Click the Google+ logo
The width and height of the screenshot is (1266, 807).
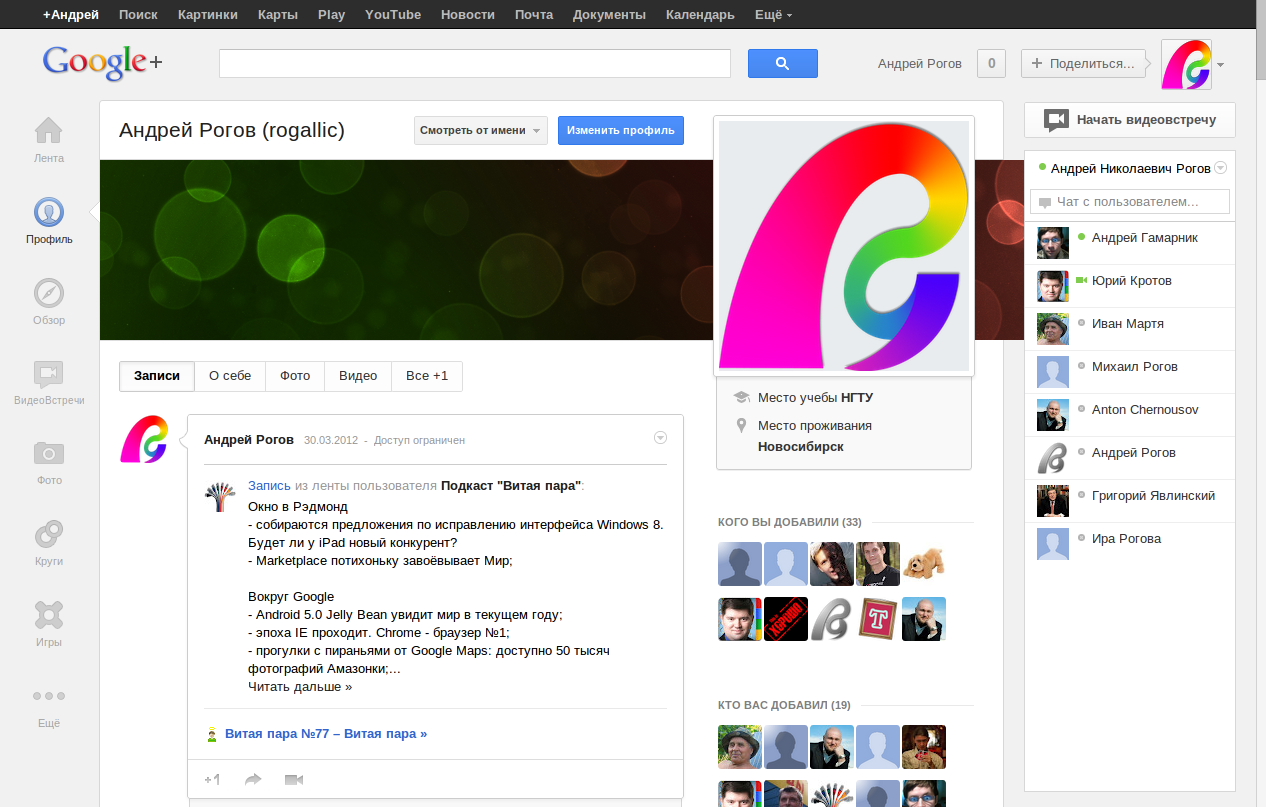coord(102,63)
